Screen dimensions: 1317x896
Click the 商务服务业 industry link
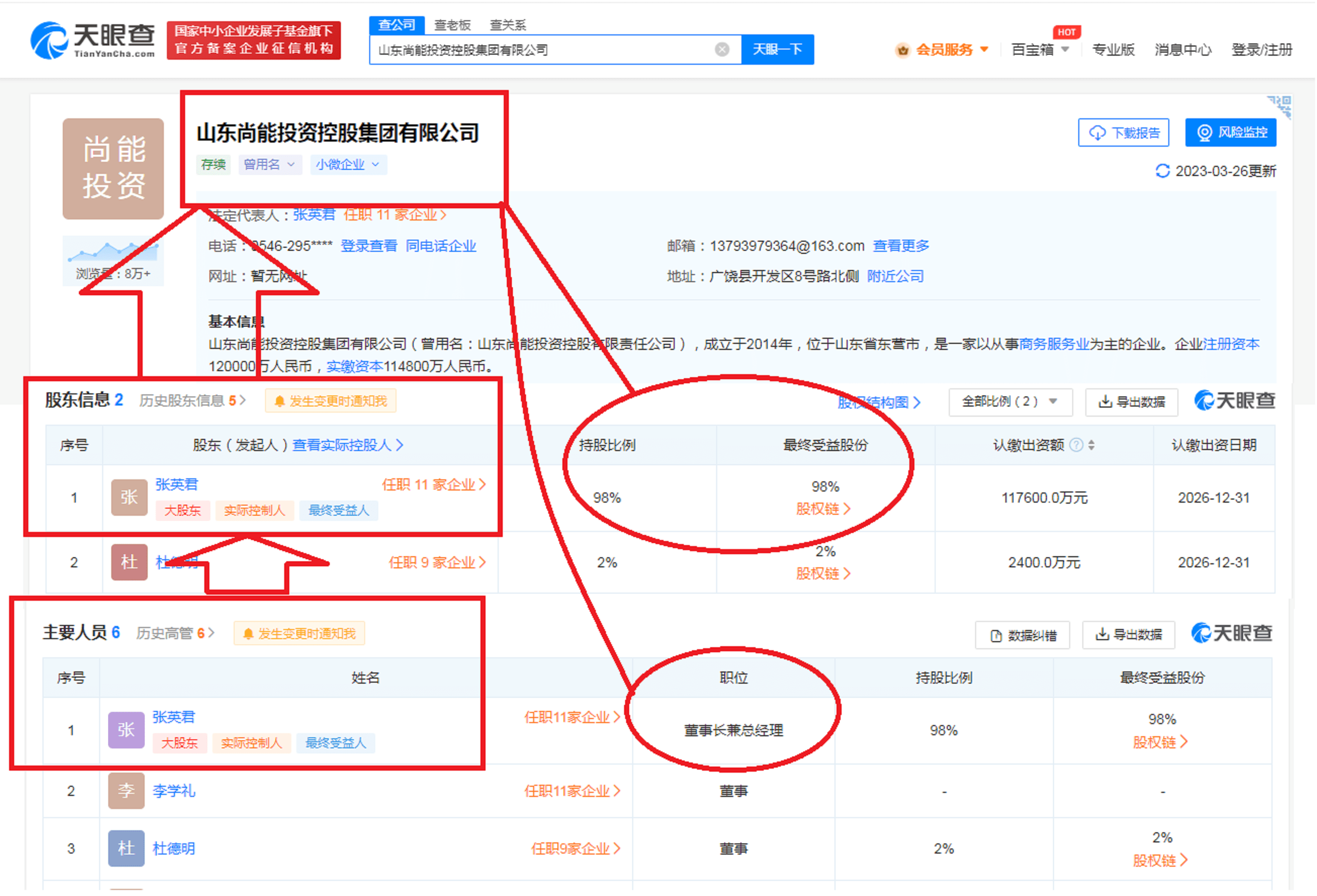coord(1055,344)
